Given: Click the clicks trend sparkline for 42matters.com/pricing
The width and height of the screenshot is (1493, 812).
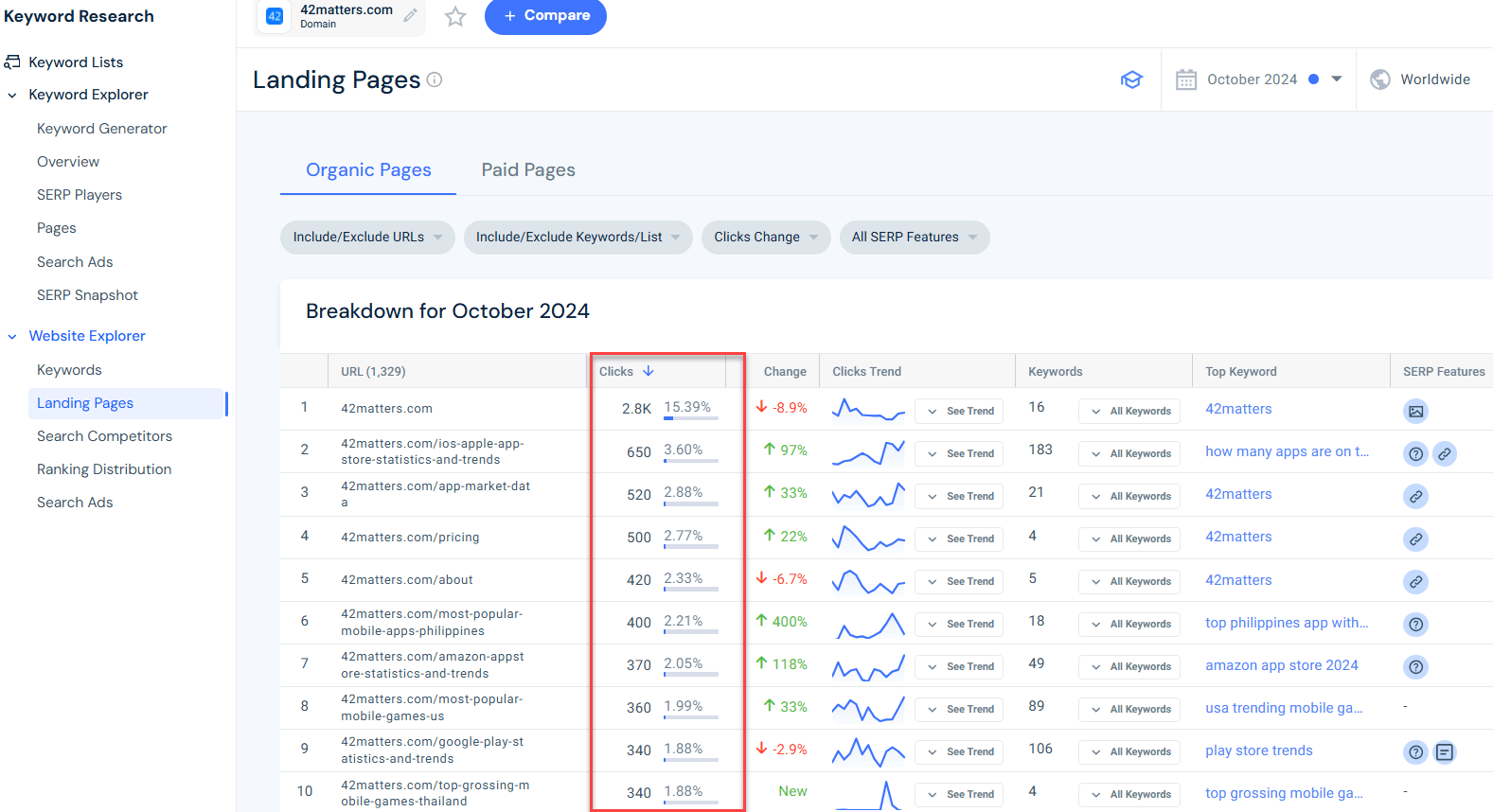Looking at the screenshot, I should [x=868, y=538].
